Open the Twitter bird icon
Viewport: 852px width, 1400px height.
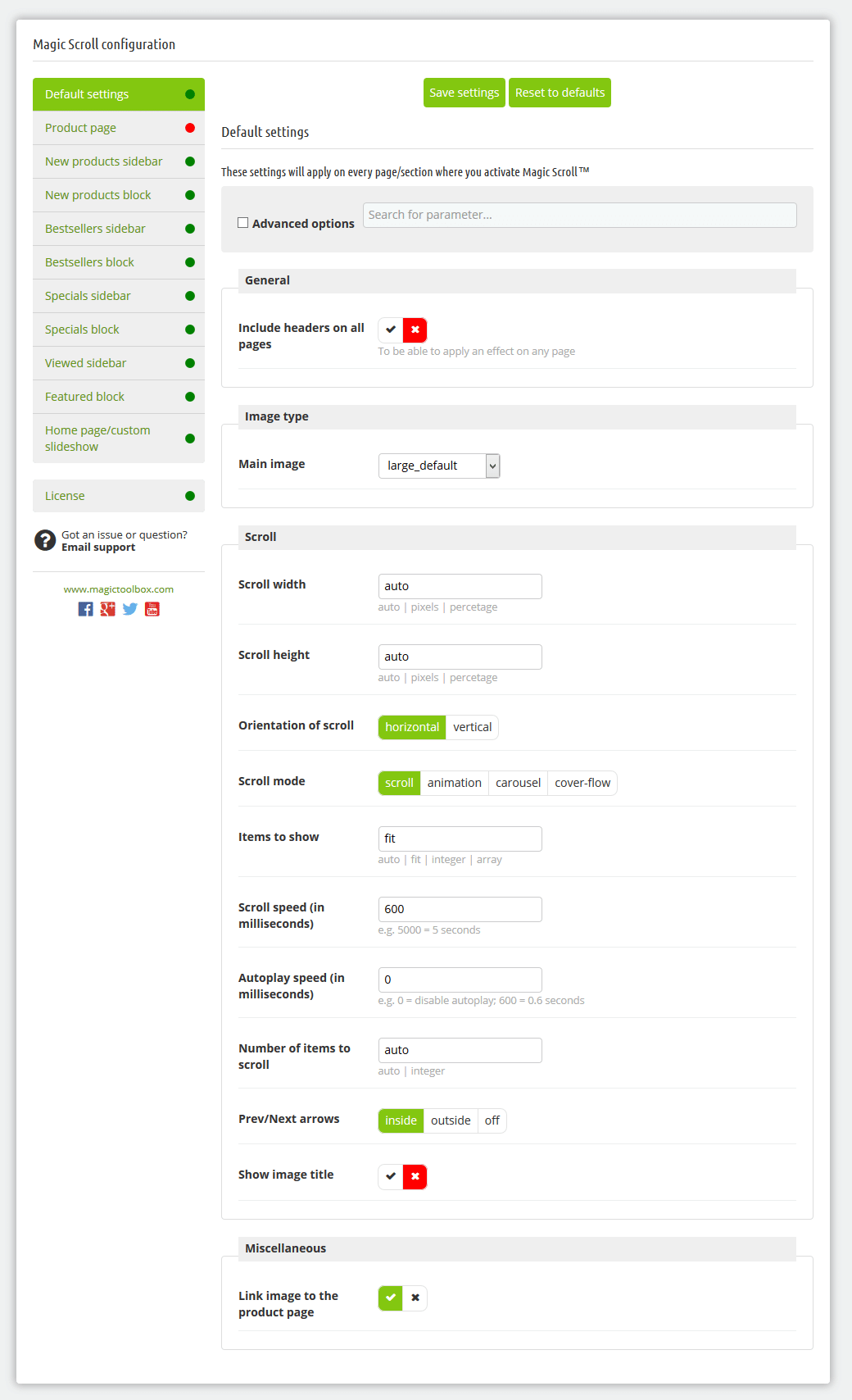point(129,609)
